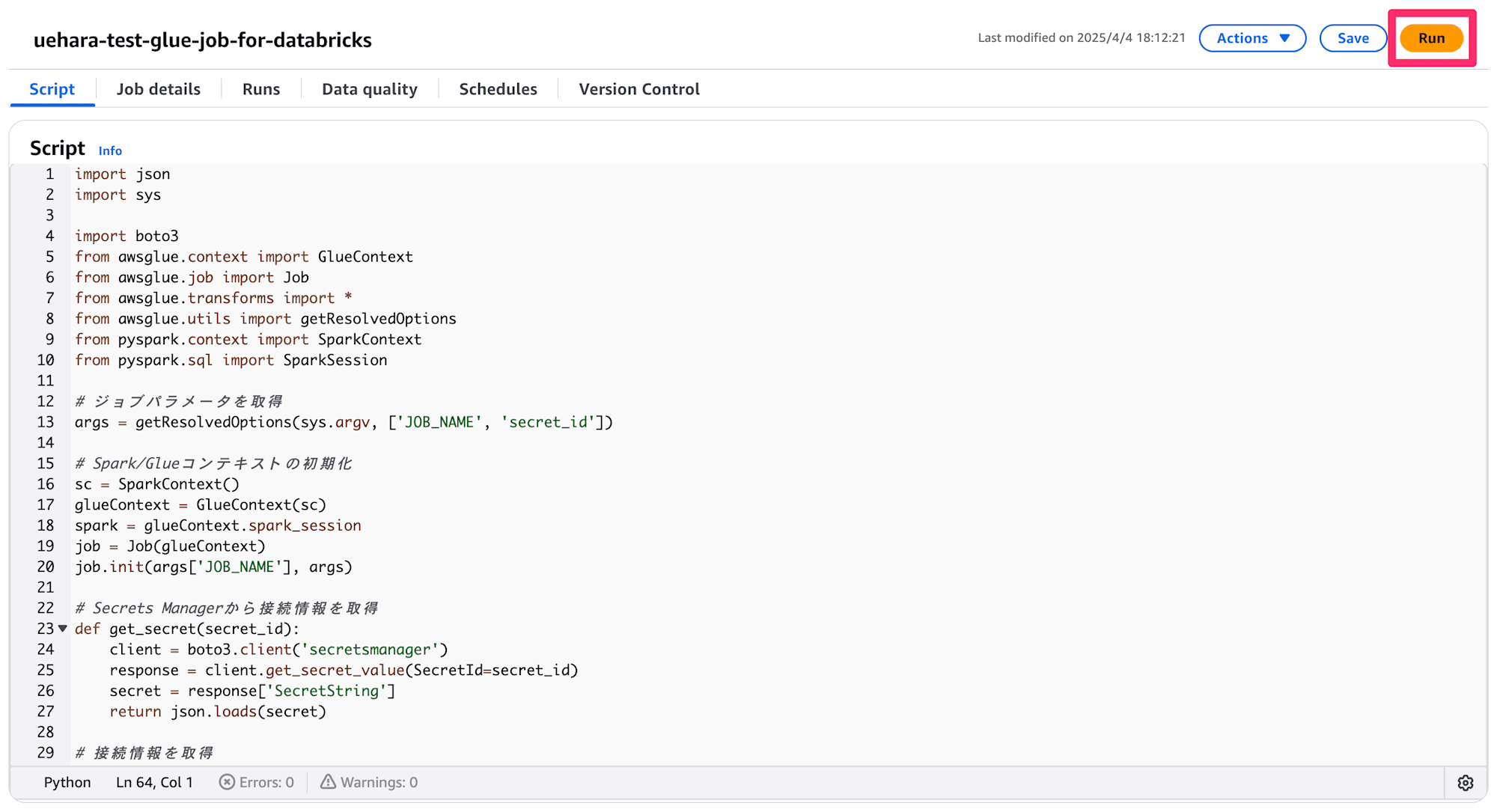Click the 'job = Job(glueContext)' line
Screen dimensions: 1497x812
click(x=170, y=546)
